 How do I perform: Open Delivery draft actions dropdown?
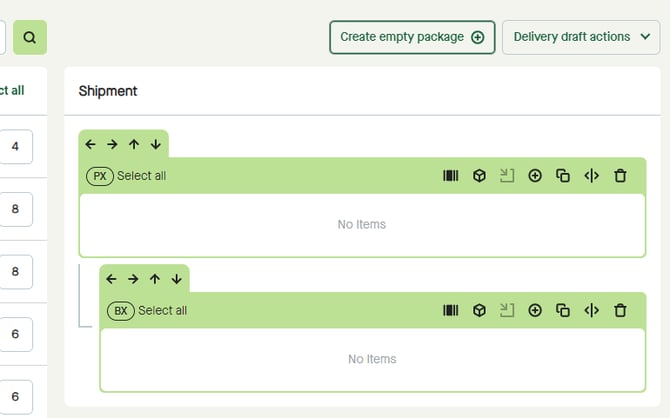tap(580, 37)
